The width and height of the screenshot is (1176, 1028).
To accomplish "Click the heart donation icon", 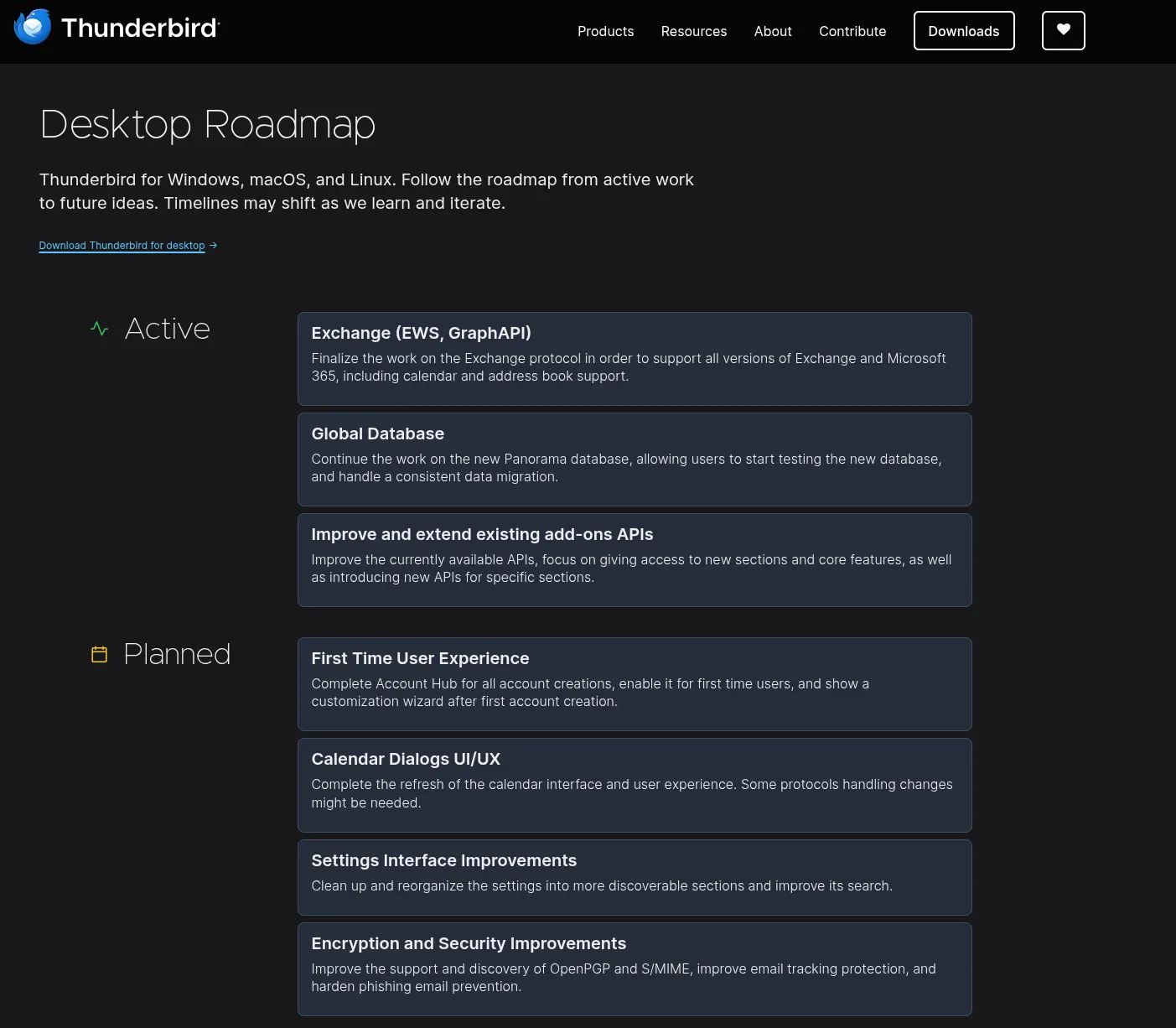I will pos(1063,30).
